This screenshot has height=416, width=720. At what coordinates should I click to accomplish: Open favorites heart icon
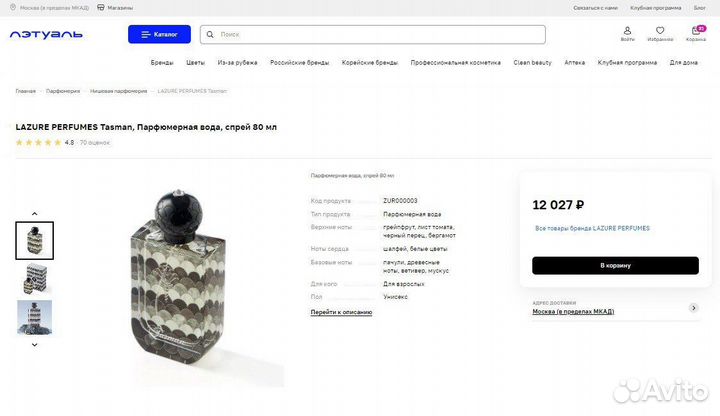tap(660, 30)
